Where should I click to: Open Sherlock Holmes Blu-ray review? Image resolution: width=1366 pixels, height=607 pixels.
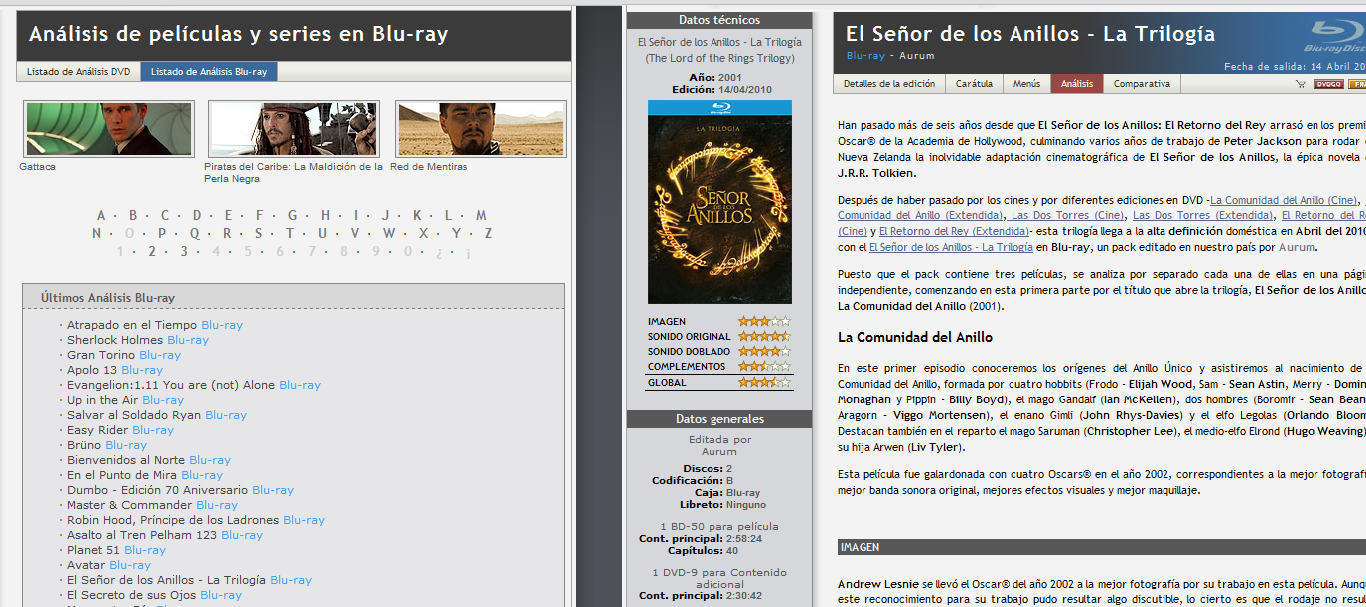(138, 340)
